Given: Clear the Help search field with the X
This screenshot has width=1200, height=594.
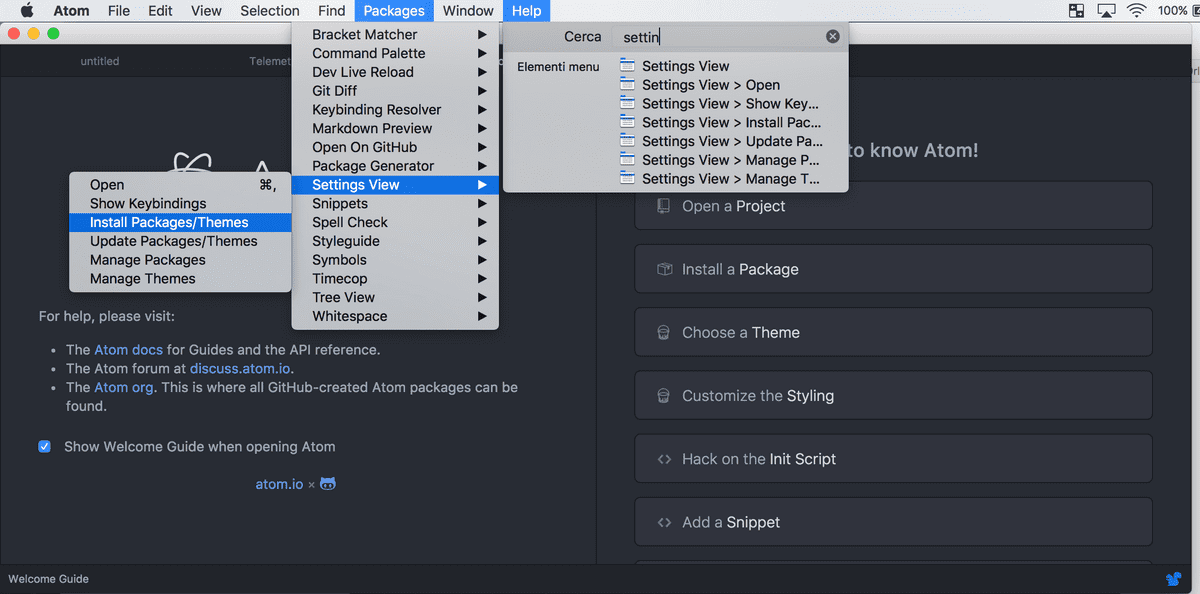Looking at the screenshot, I should pos(832,37).
